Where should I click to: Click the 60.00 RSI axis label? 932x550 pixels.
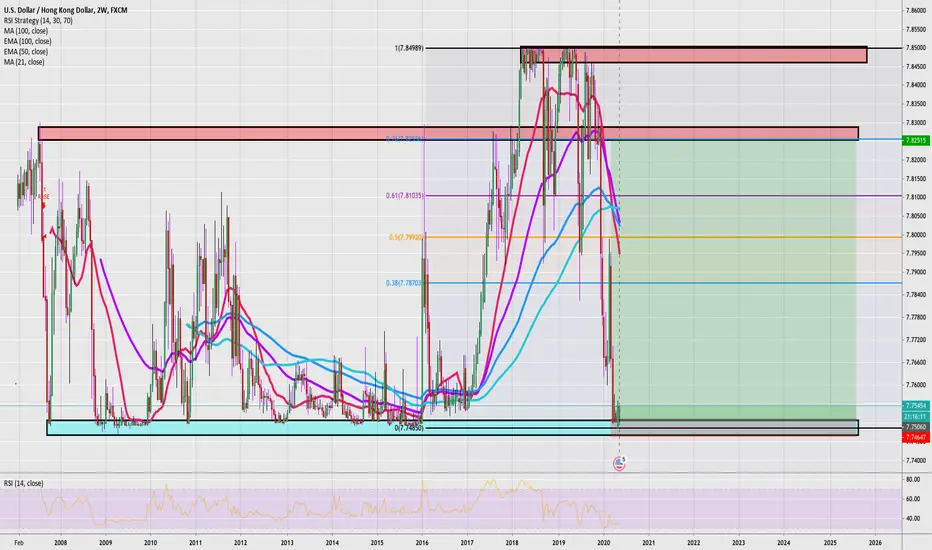tap(913, 499)
